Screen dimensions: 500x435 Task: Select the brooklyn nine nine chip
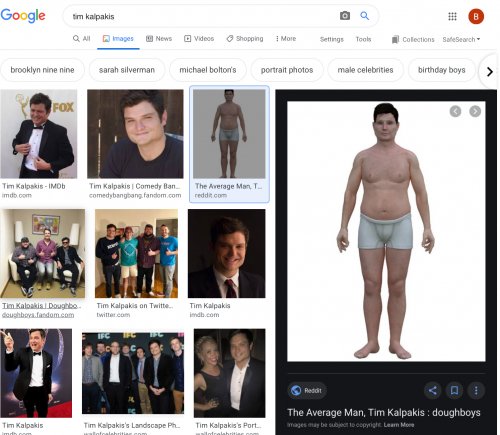click(x=42, y=70)
